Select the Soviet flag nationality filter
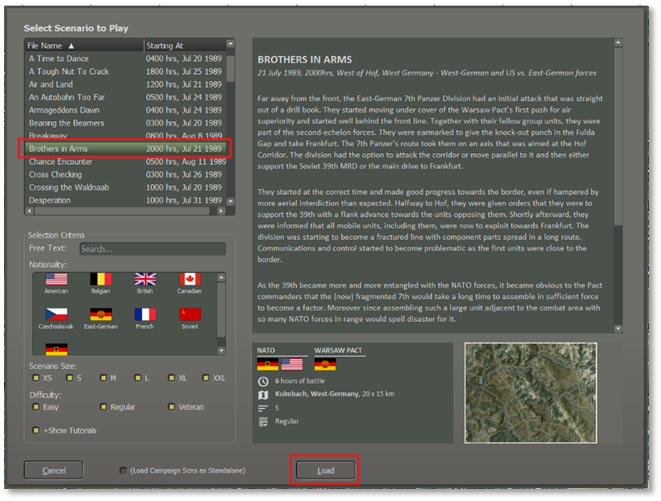The height and width of the screenshot is (501, 661). coord(190,314)
